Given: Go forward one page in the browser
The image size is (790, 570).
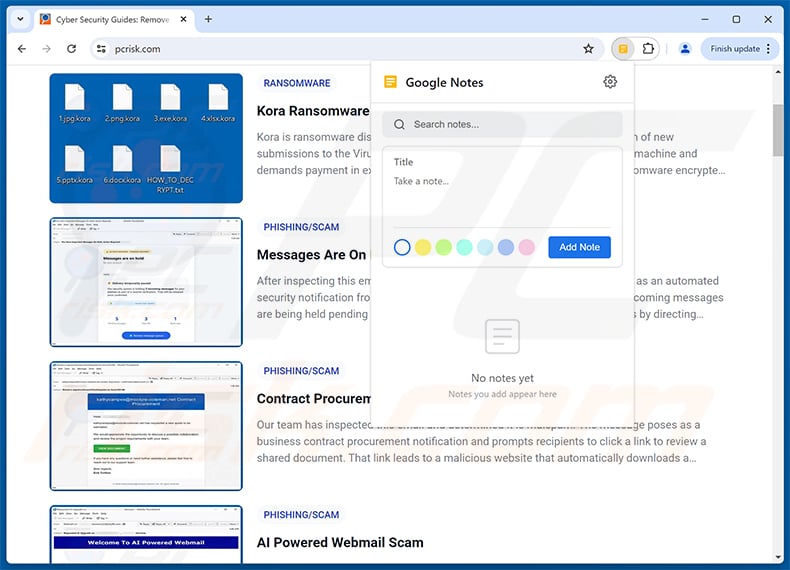Looking at the screenshot, I should click(x=46, y=49).
